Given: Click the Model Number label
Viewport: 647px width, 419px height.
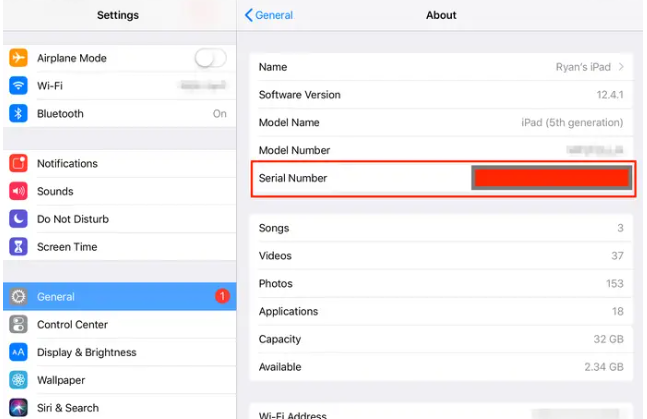Looking at the screenshot, I should coord(294,150).
